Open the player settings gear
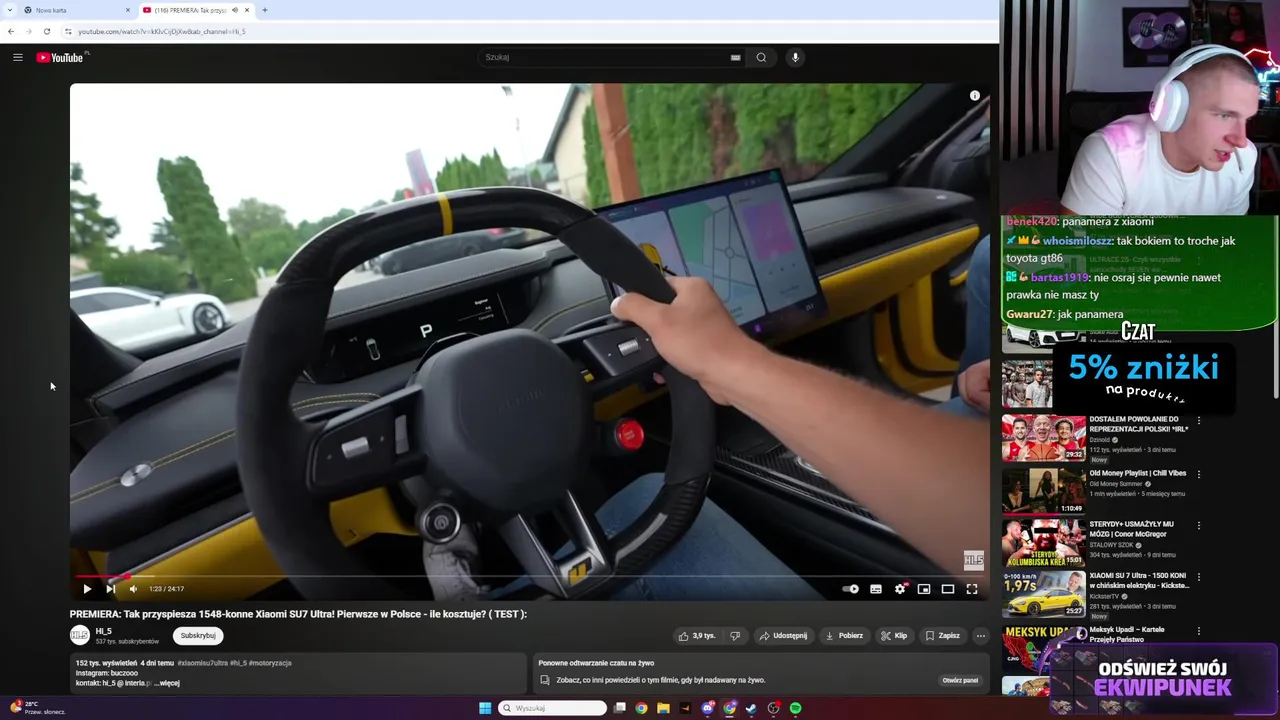Image resolution: width=1280 pixels, height=720 pixels. tap(900, 589)
